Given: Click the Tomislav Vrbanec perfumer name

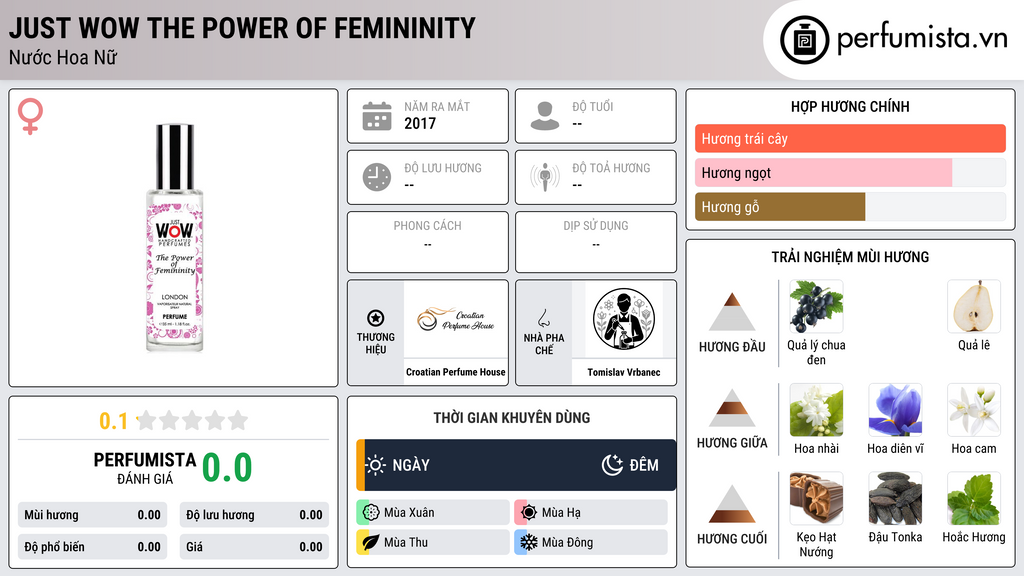Looking at the screenshot, I should (x=624, y=372).
